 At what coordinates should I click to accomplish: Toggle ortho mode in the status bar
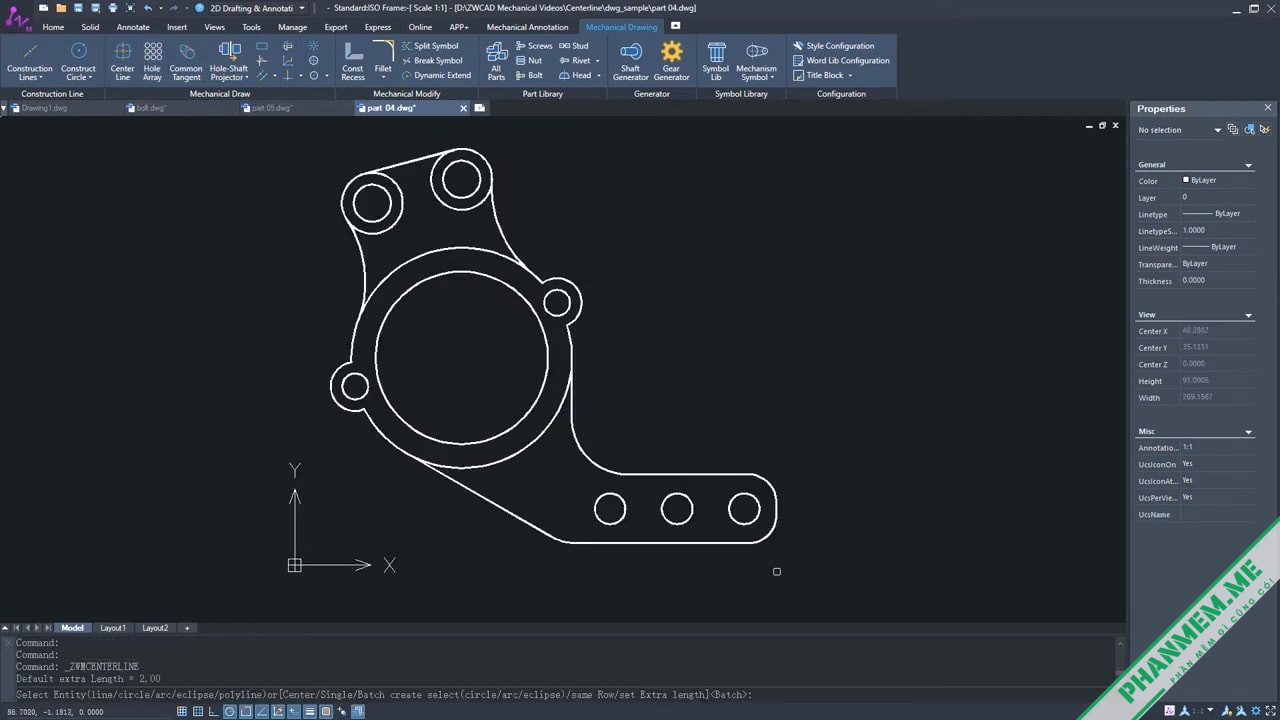coord(214,712)
